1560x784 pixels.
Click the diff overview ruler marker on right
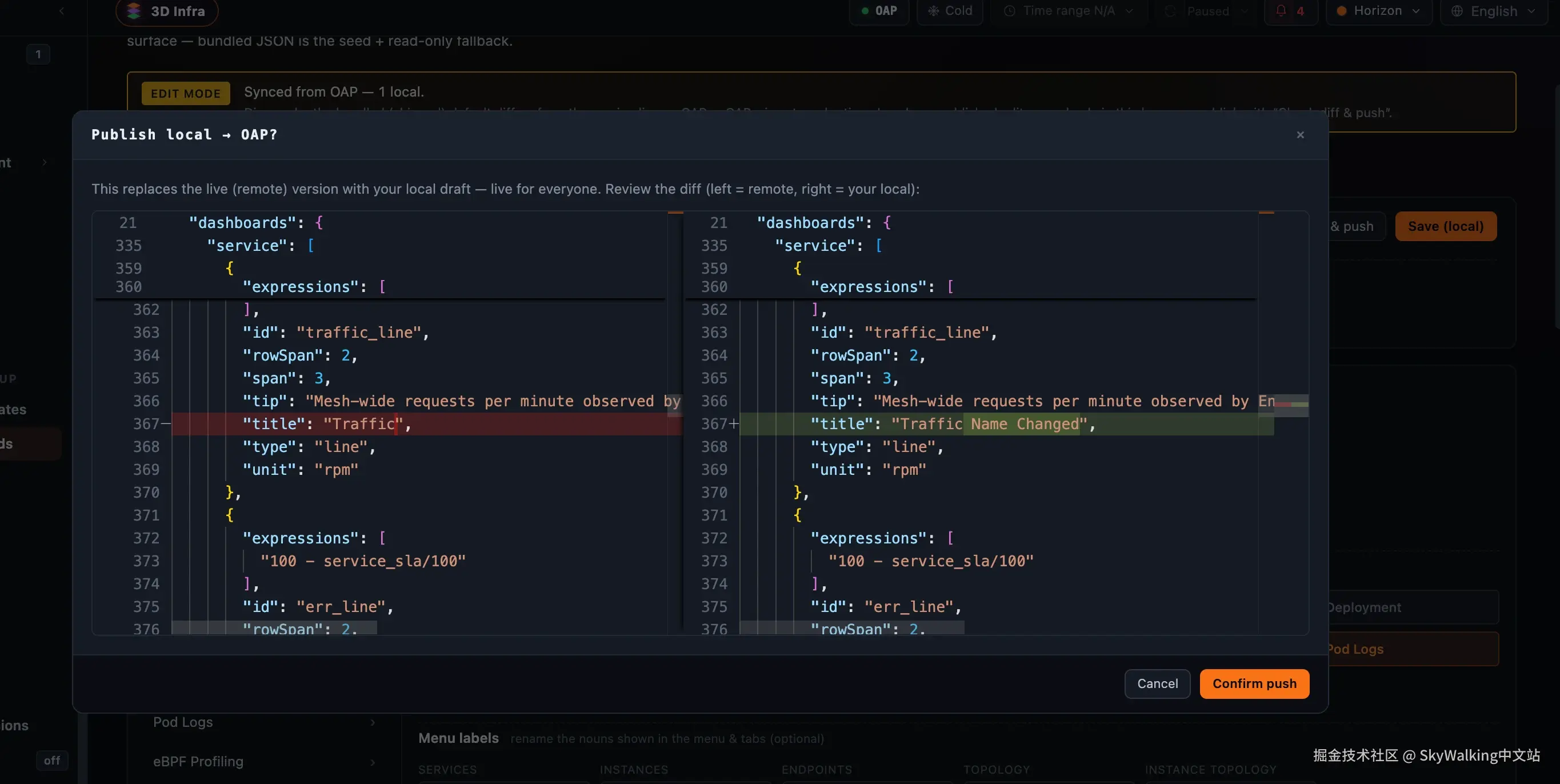[x=1291, y=404]
